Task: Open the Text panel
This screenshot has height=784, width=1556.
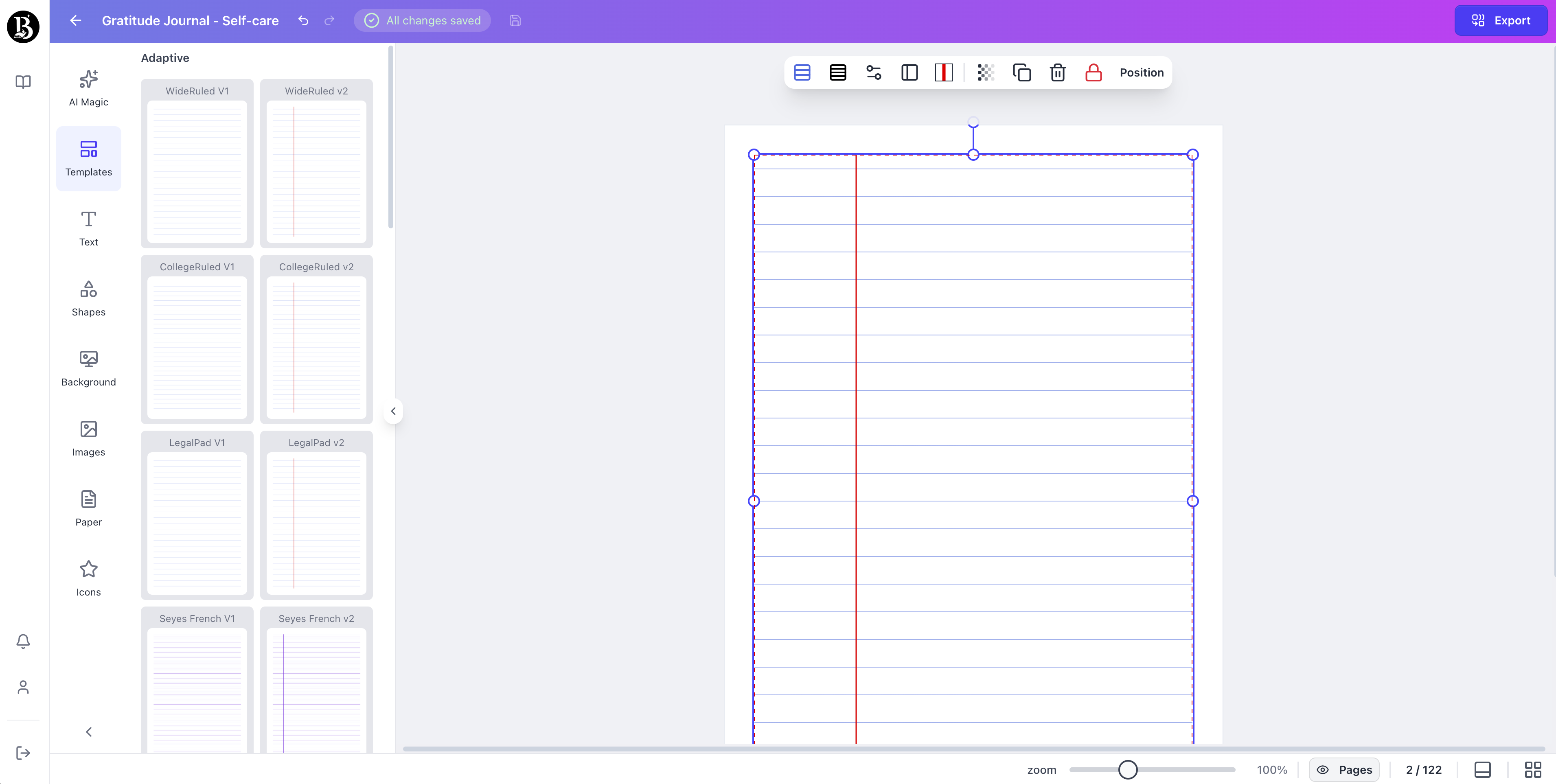Action: pyautogui.click(x=88, y=228)
